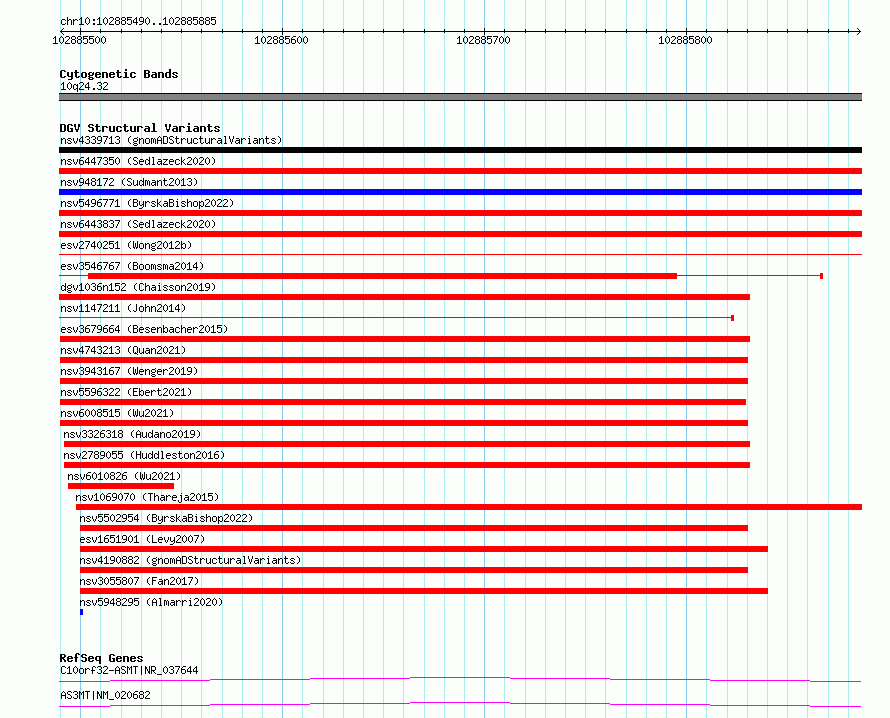The width and height of the screenshot is (890, 718).
Task: Open nsv3943167 (Wenger2019) variant
Action: click(129, 371)
